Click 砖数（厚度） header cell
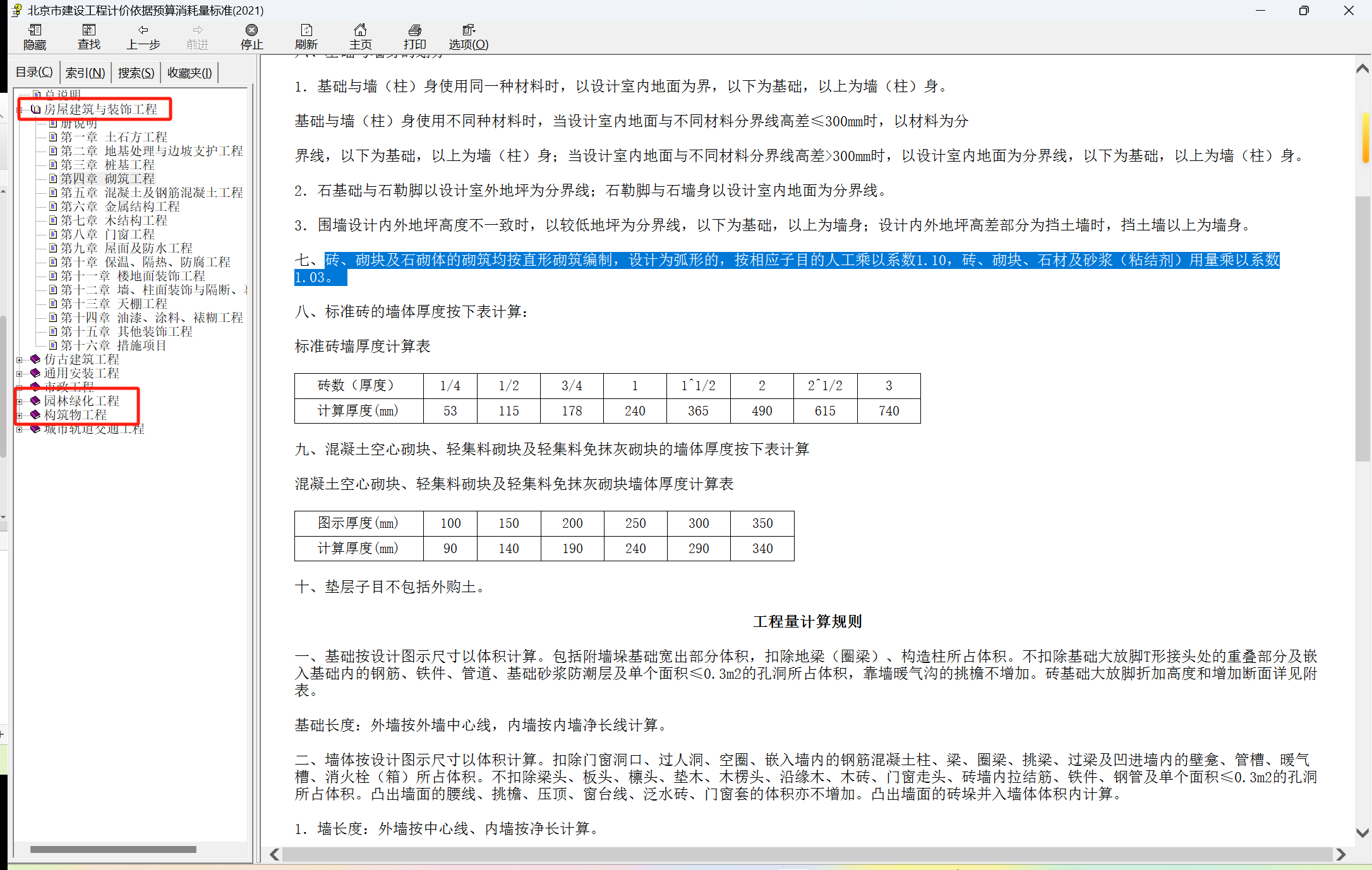 pos(358,386)
